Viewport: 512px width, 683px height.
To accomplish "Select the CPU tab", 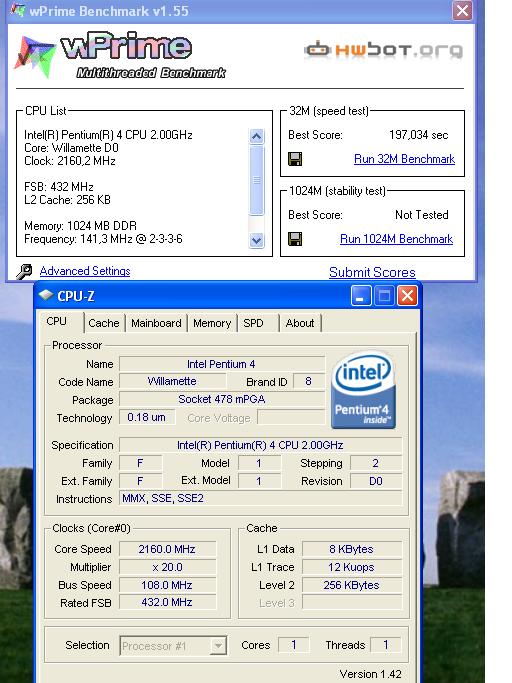I will click(57, 321).
